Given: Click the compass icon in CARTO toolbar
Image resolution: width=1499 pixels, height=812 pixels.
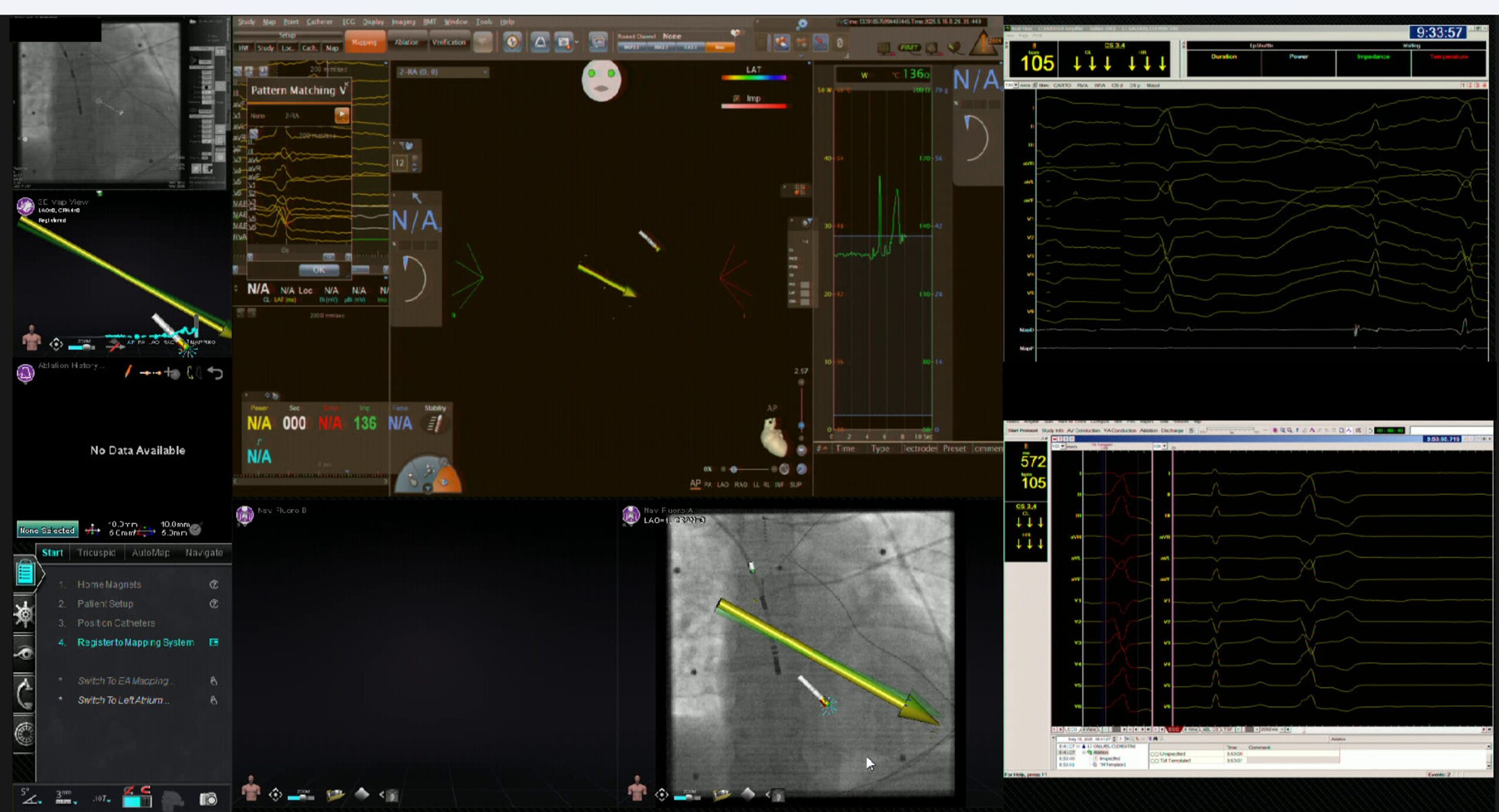Looking at the screenshot, I should point(512,42).
